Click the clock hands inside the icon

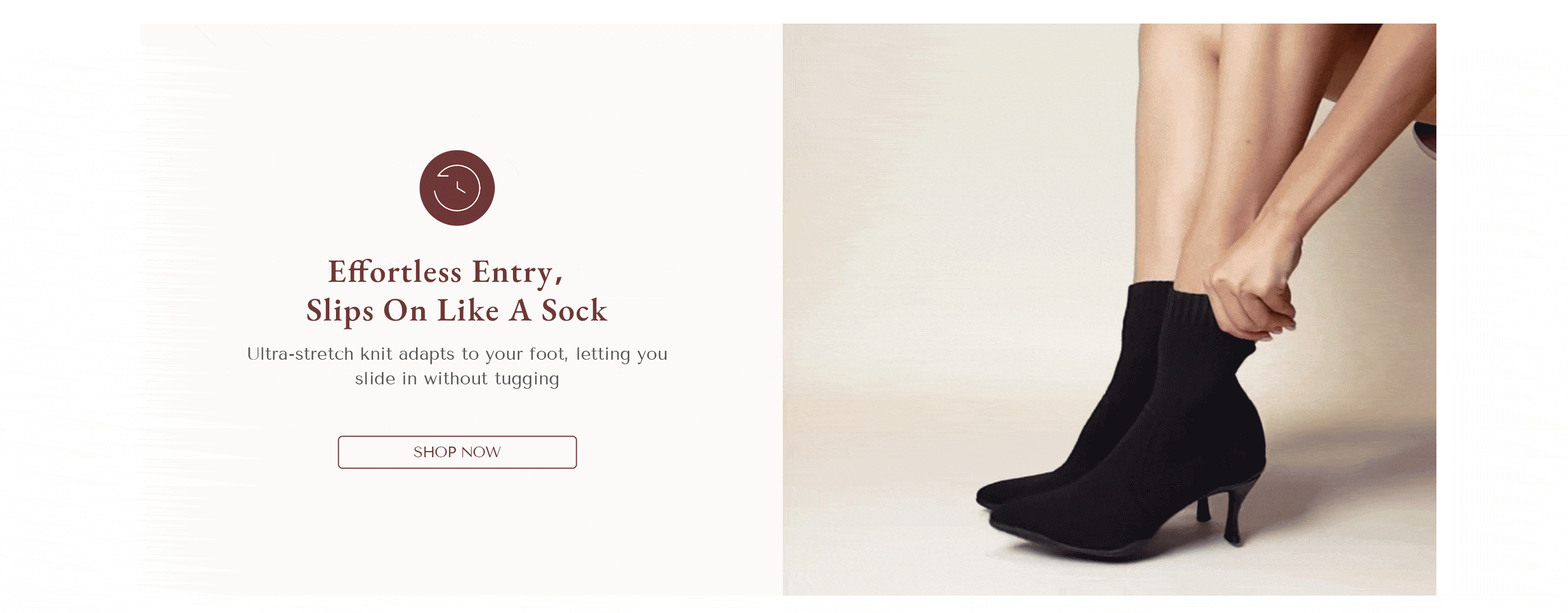(460, 187)
